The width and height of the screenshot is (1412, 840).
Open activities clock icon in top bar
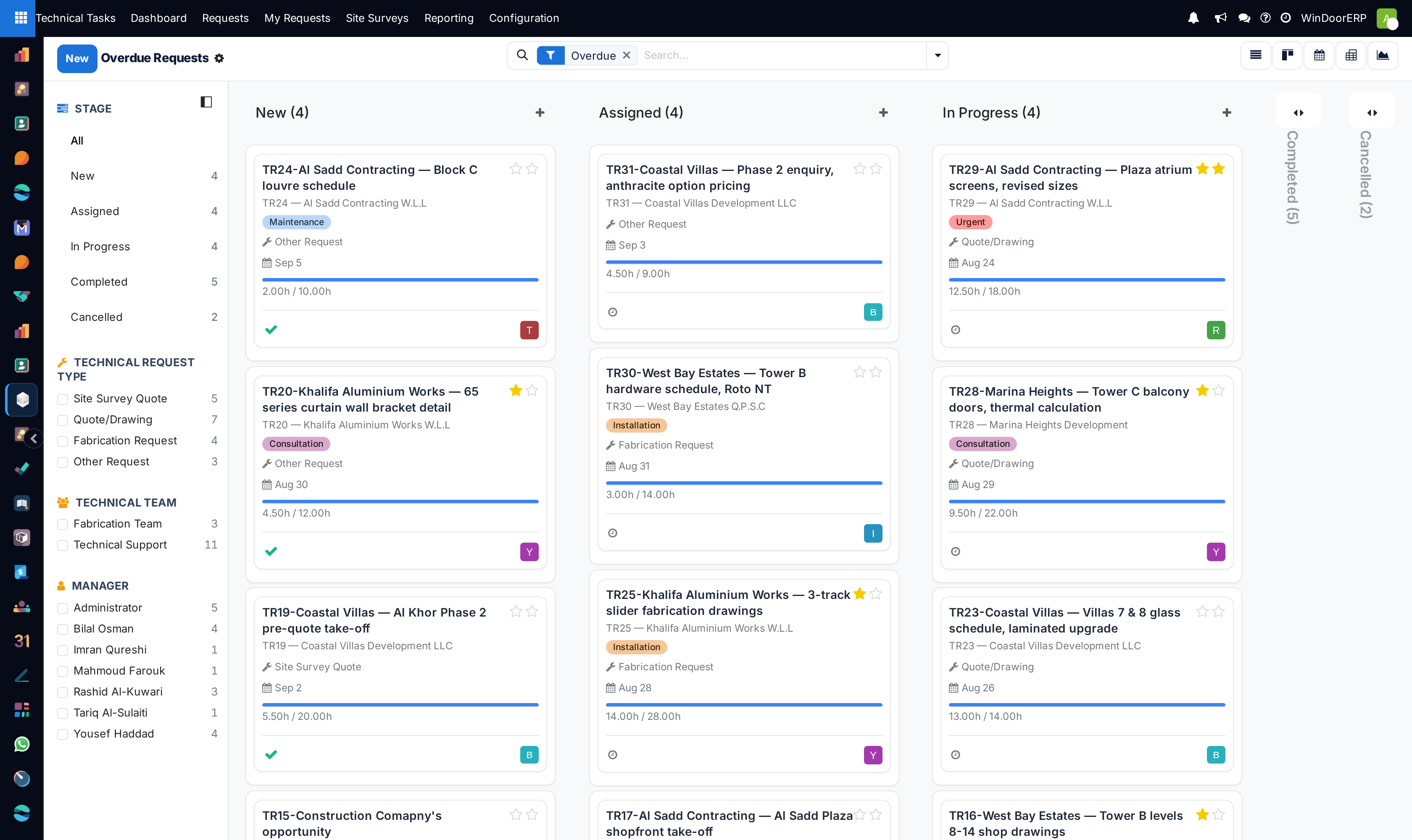click(x=1286, y=18)
